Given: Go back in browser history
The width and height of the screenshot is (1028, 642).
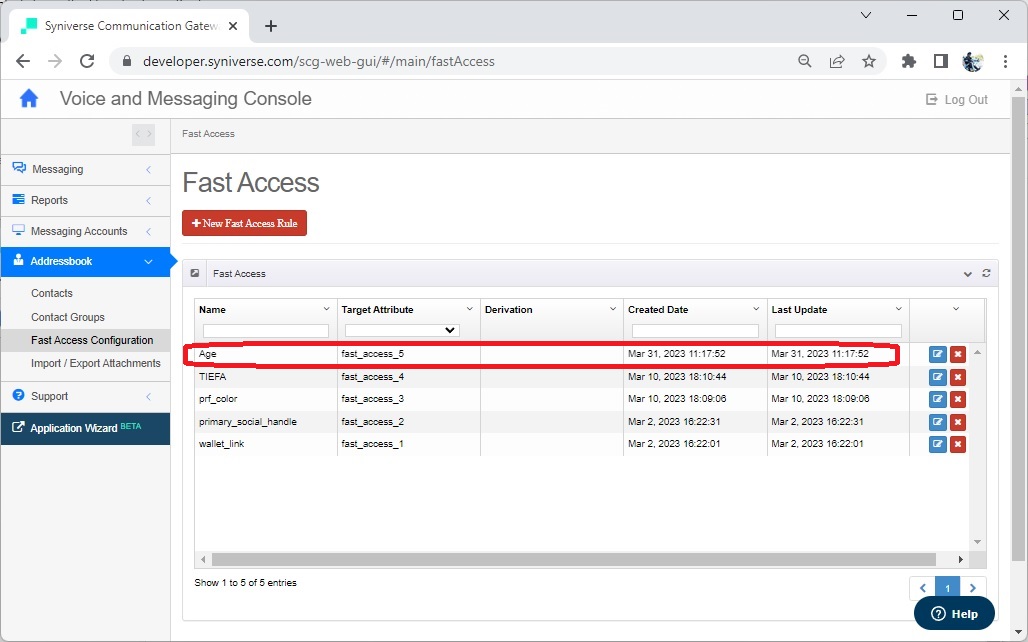Looking at the screenshot, I should 23,61.
